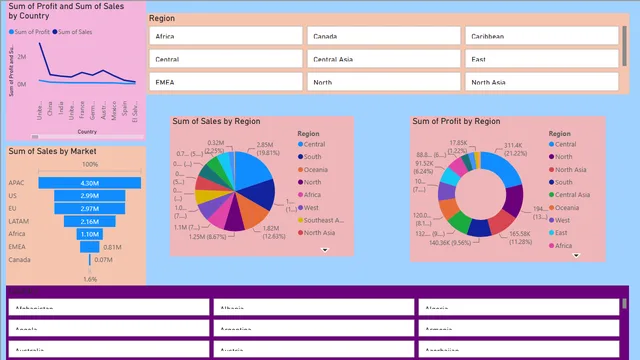Select the EU 2.97M funnel bar

90,209
